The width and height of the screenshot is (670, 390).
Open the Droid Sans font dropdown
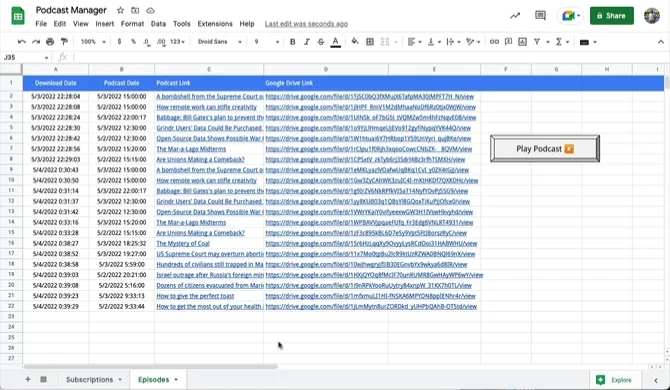(220, 42)
